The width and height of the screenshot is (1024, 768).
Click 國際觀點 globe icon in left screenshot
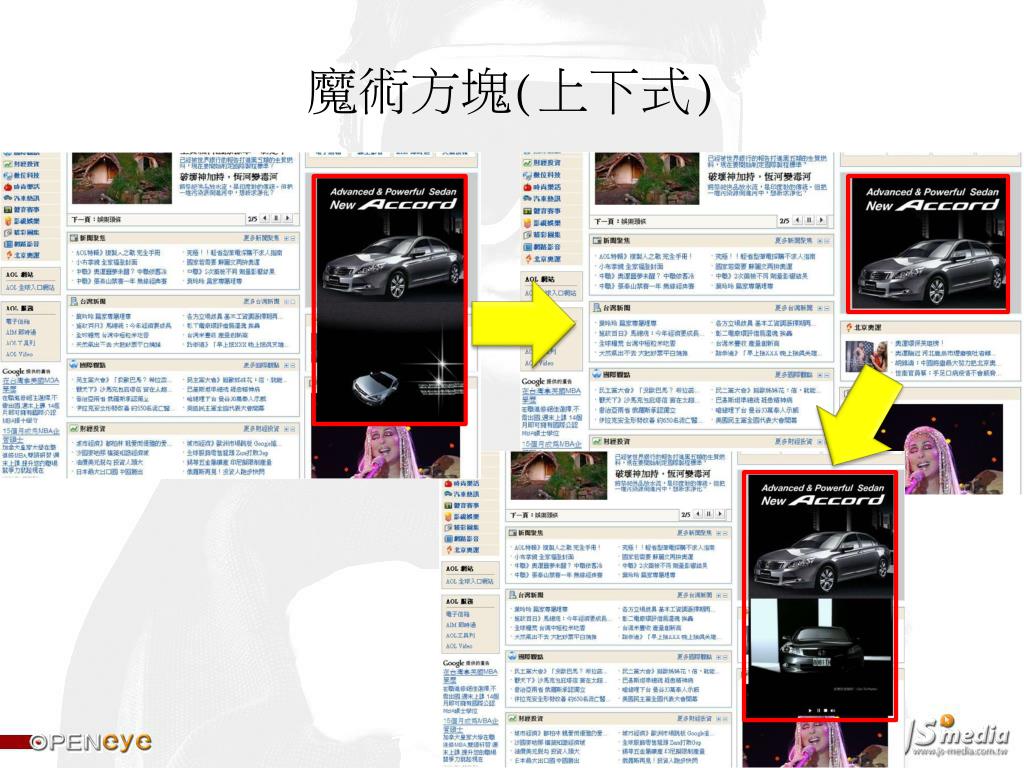click(74, 365)
